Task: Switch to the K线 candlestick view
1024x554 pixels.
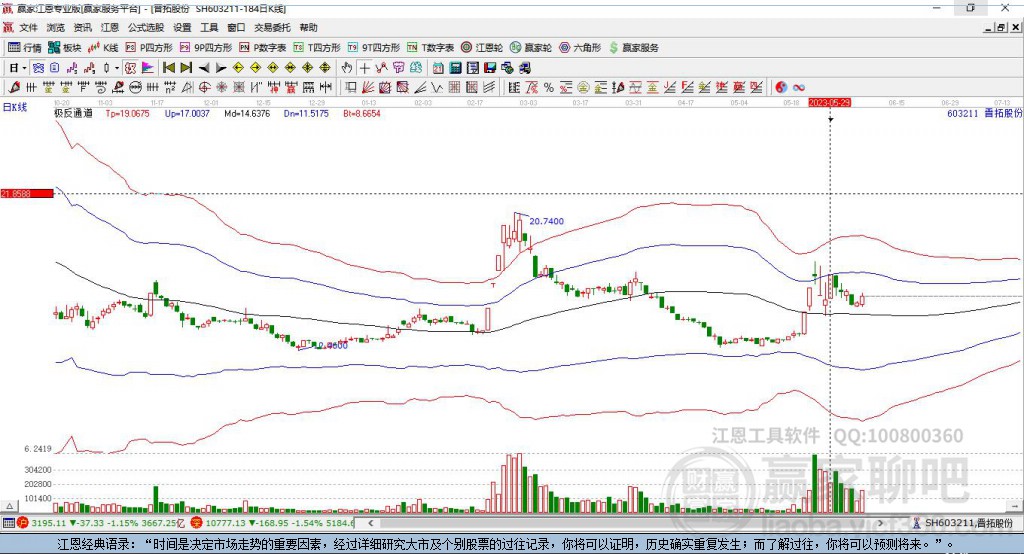Action: (103, 48)
